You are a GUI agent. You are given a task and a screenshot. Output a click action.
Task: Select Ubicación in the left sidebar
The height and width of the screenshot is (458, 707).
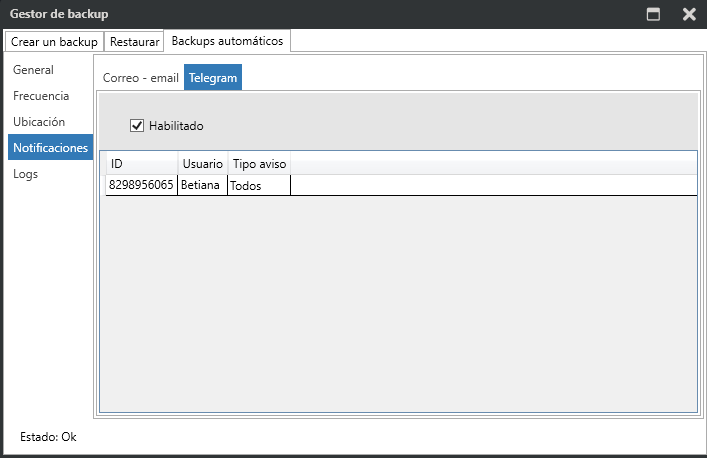point(39,121)
